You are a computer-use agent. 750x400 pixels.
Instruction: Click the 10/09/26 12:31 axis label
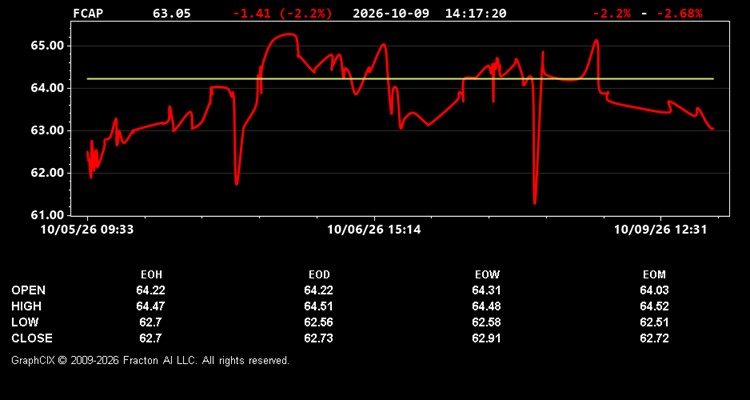661,230
